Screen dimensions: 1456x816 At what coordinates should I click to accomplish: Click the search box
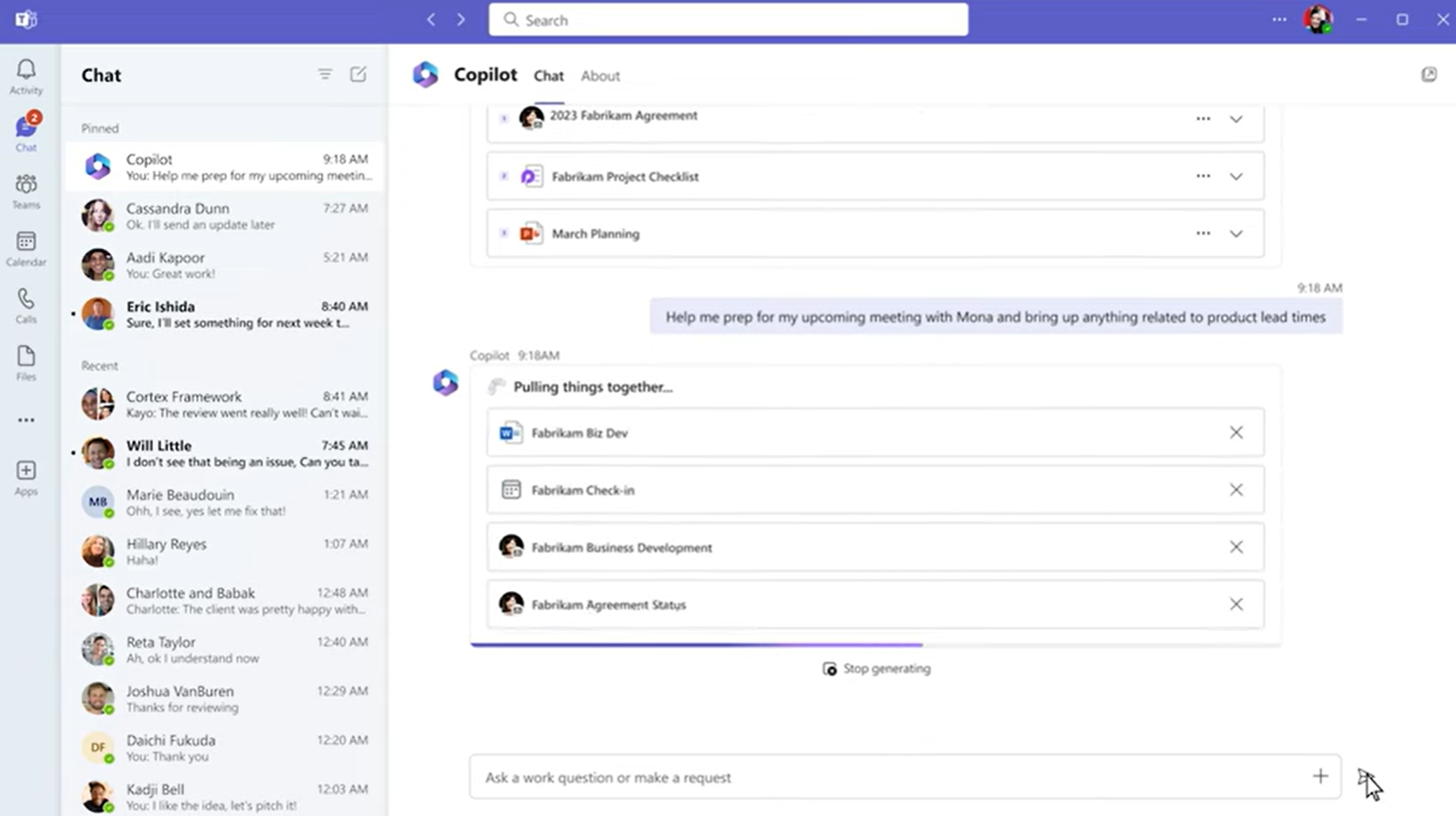[728, 19]
